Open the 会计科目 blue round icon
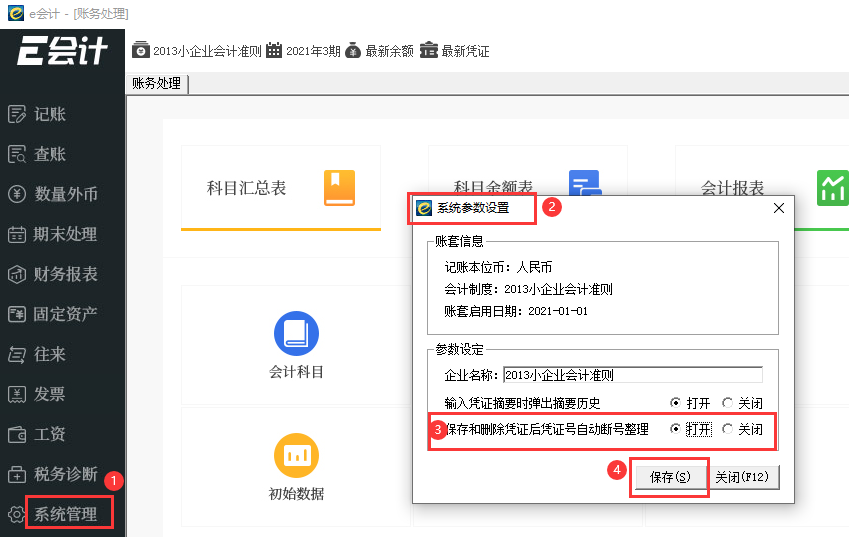 click(296, 333)
